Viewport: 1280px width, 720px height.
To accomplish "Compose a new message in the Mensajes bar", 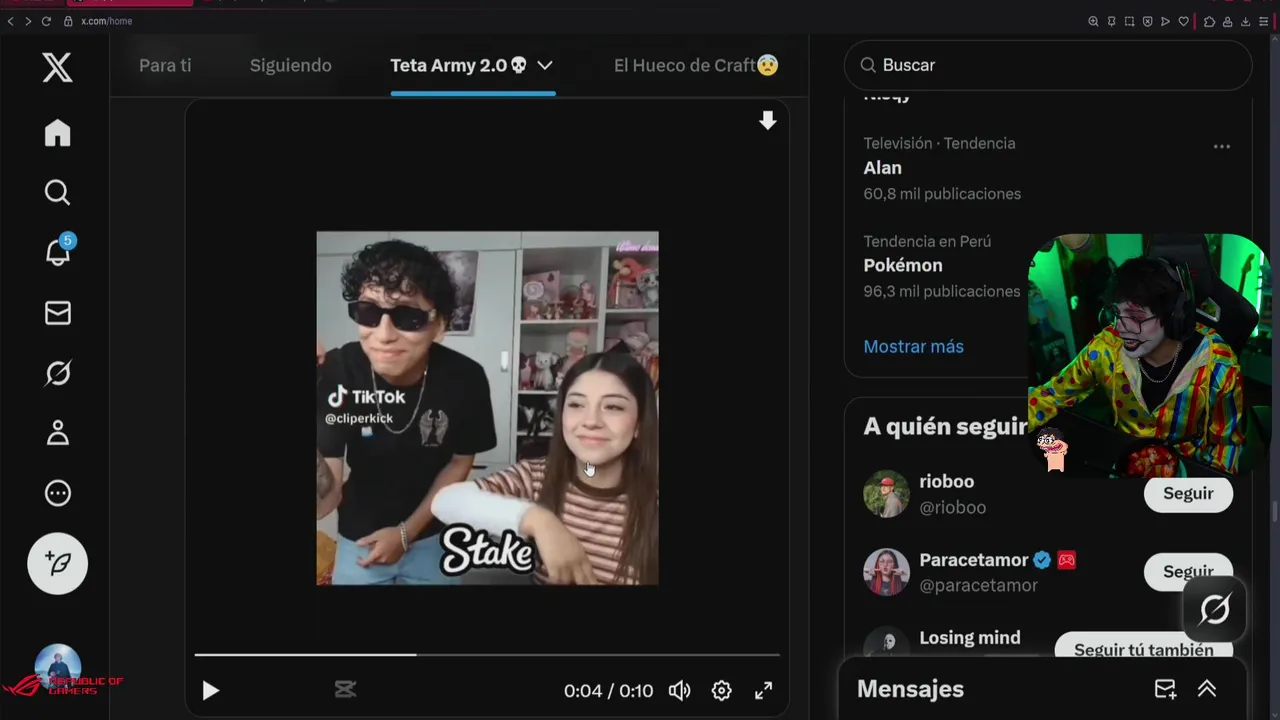I will (1165, 689).
